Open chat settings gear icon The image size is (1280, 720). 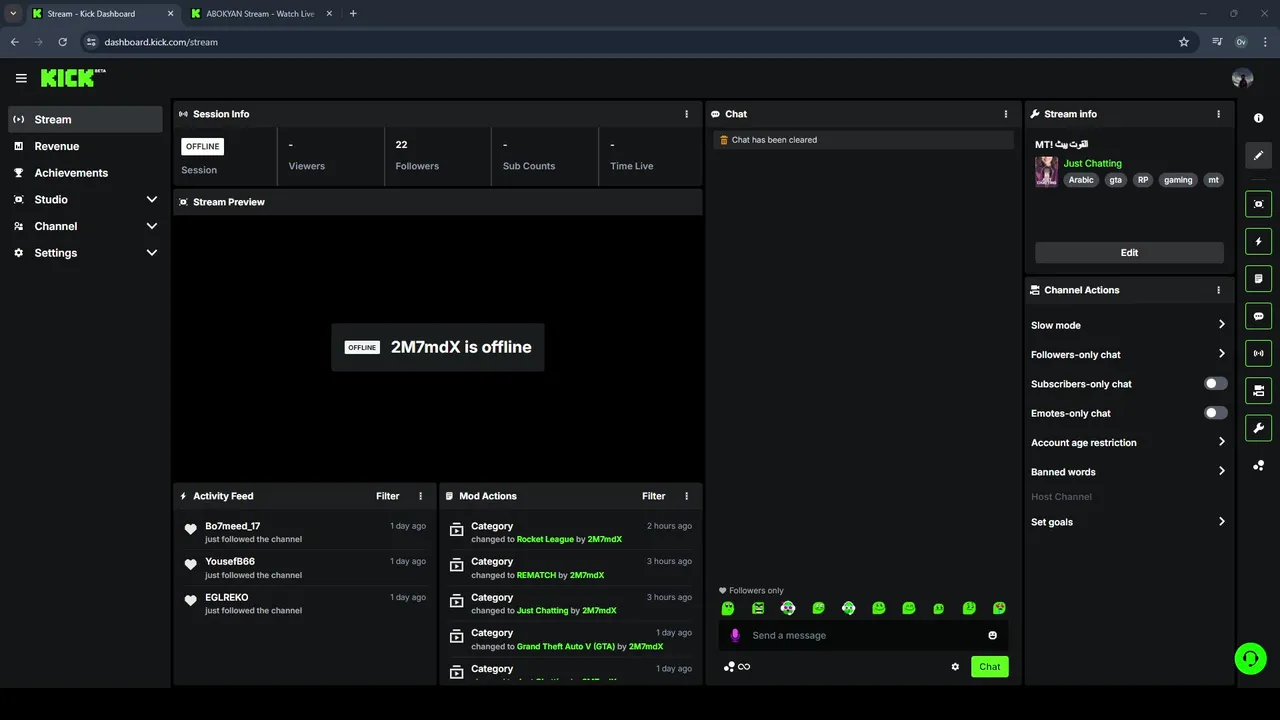955,667
